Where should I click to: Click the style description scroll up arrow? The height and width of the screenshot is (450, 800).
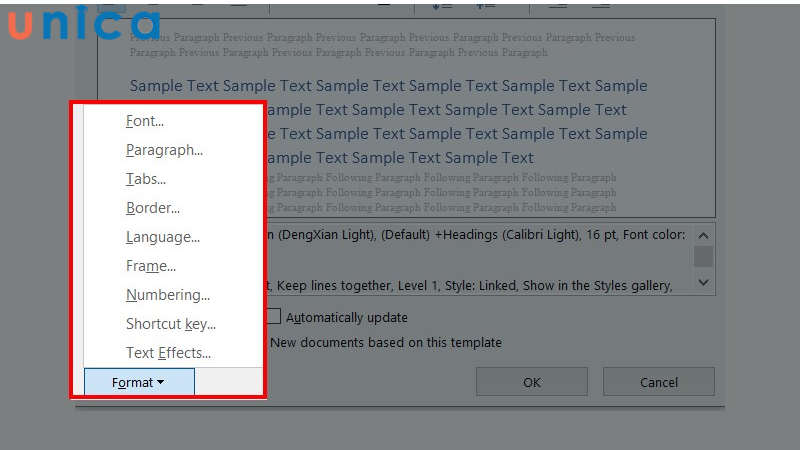click(703, 235)
